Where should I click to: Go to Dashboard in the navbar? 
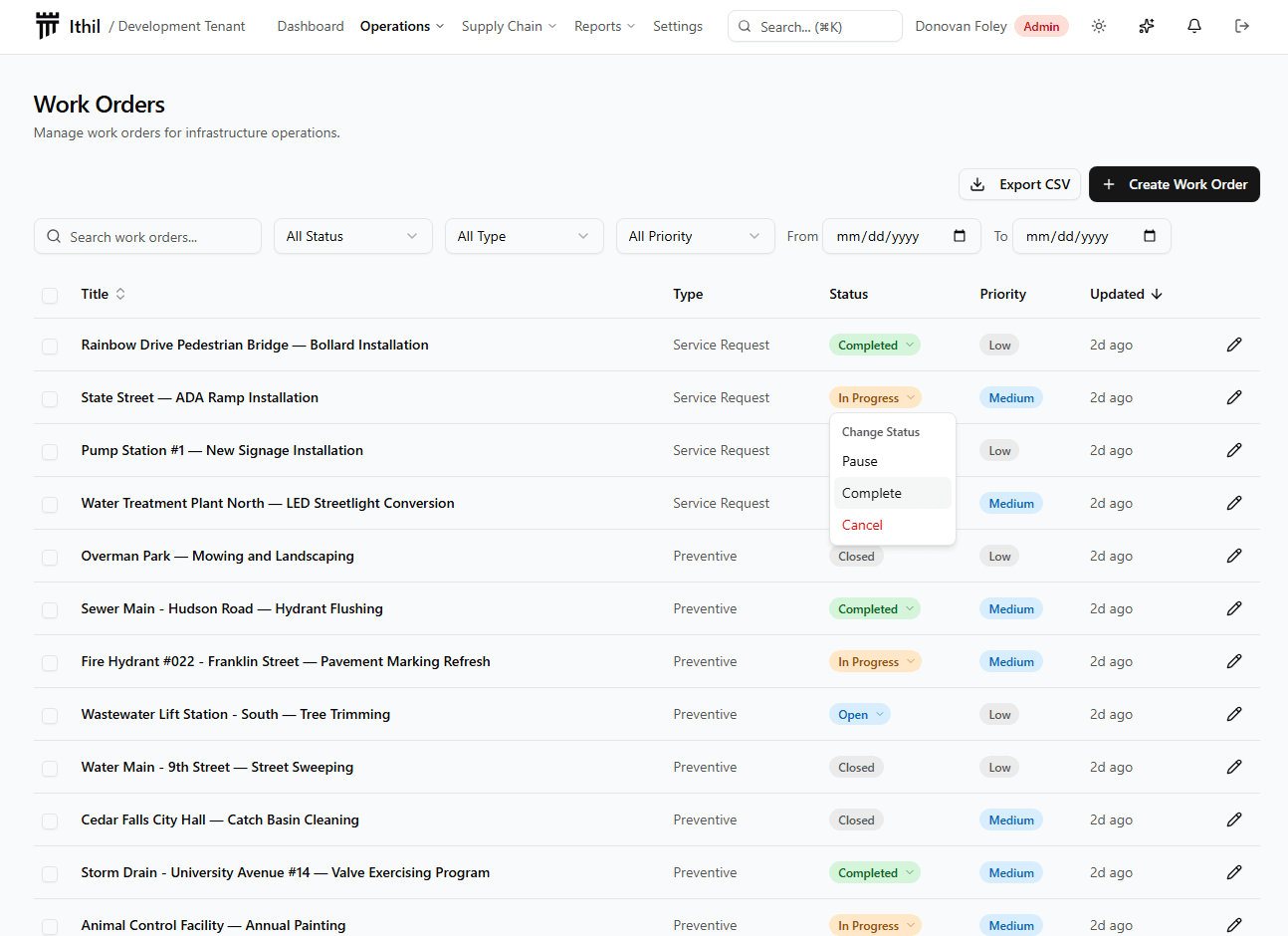pyautogui.click(x=311, y=26)
